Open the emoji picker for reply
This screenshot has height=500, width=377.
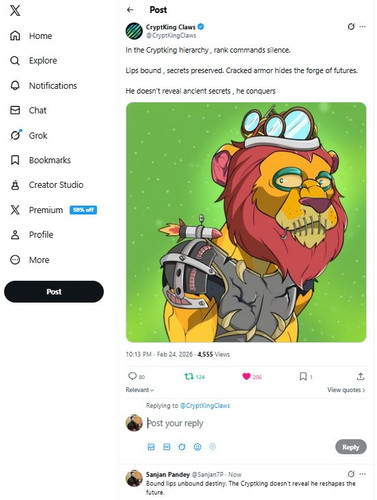[197, 447]
